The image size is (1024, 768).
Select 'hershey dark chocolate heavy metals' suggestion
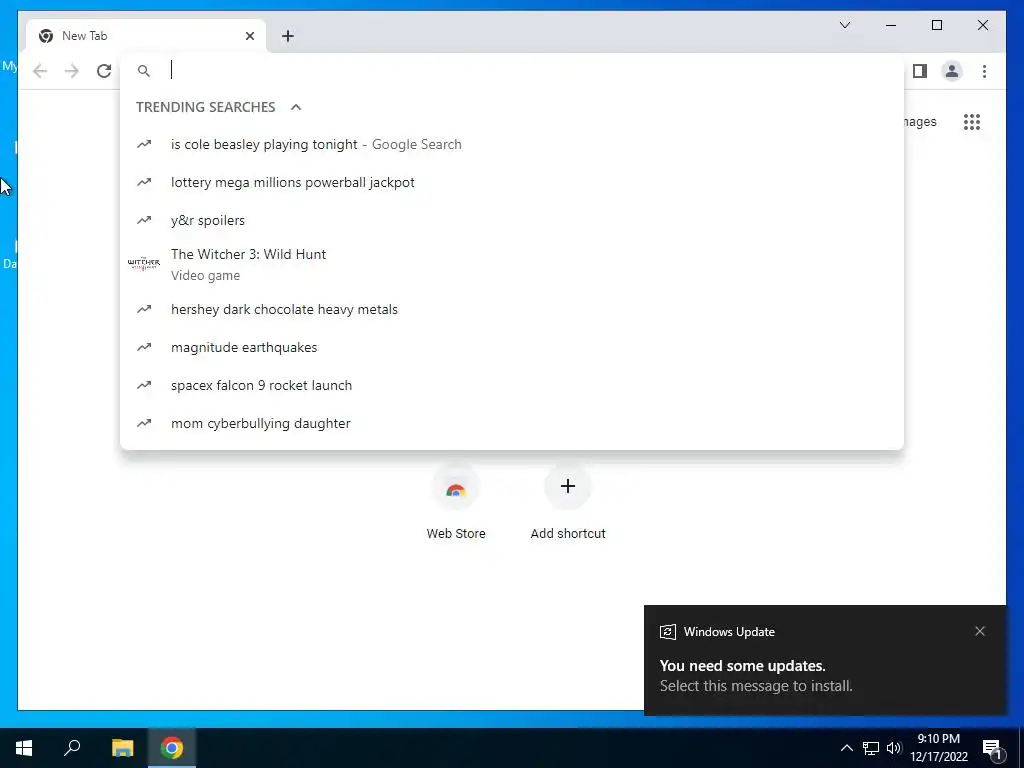(512, 310)
